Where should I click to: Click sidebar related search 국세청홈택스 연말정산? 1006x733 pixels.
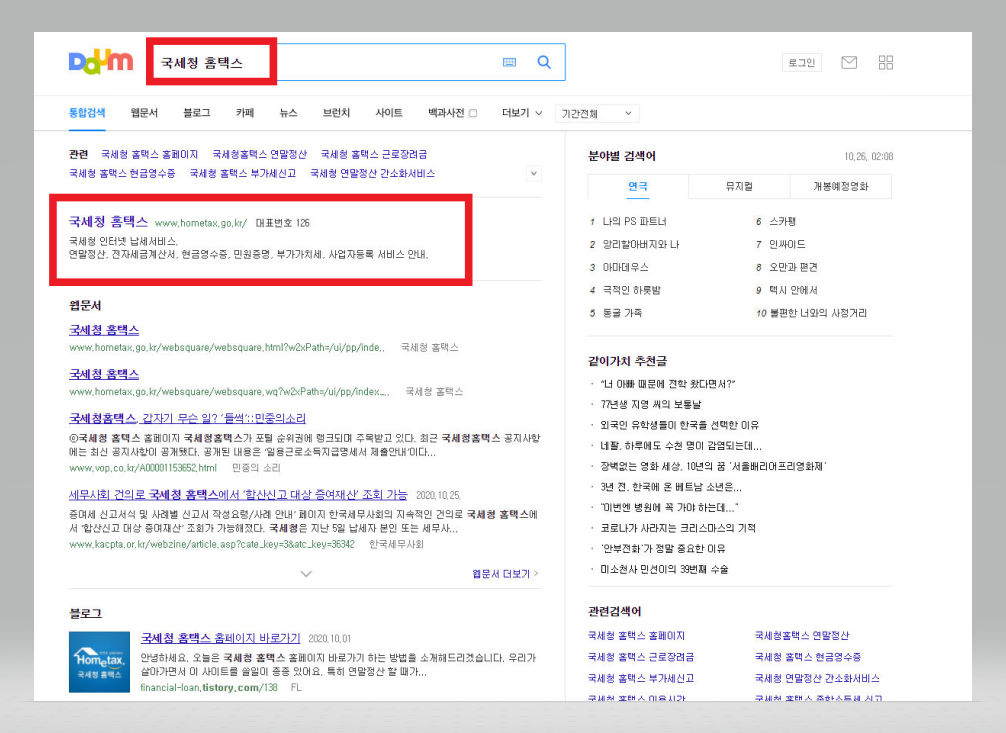point(802,635)
